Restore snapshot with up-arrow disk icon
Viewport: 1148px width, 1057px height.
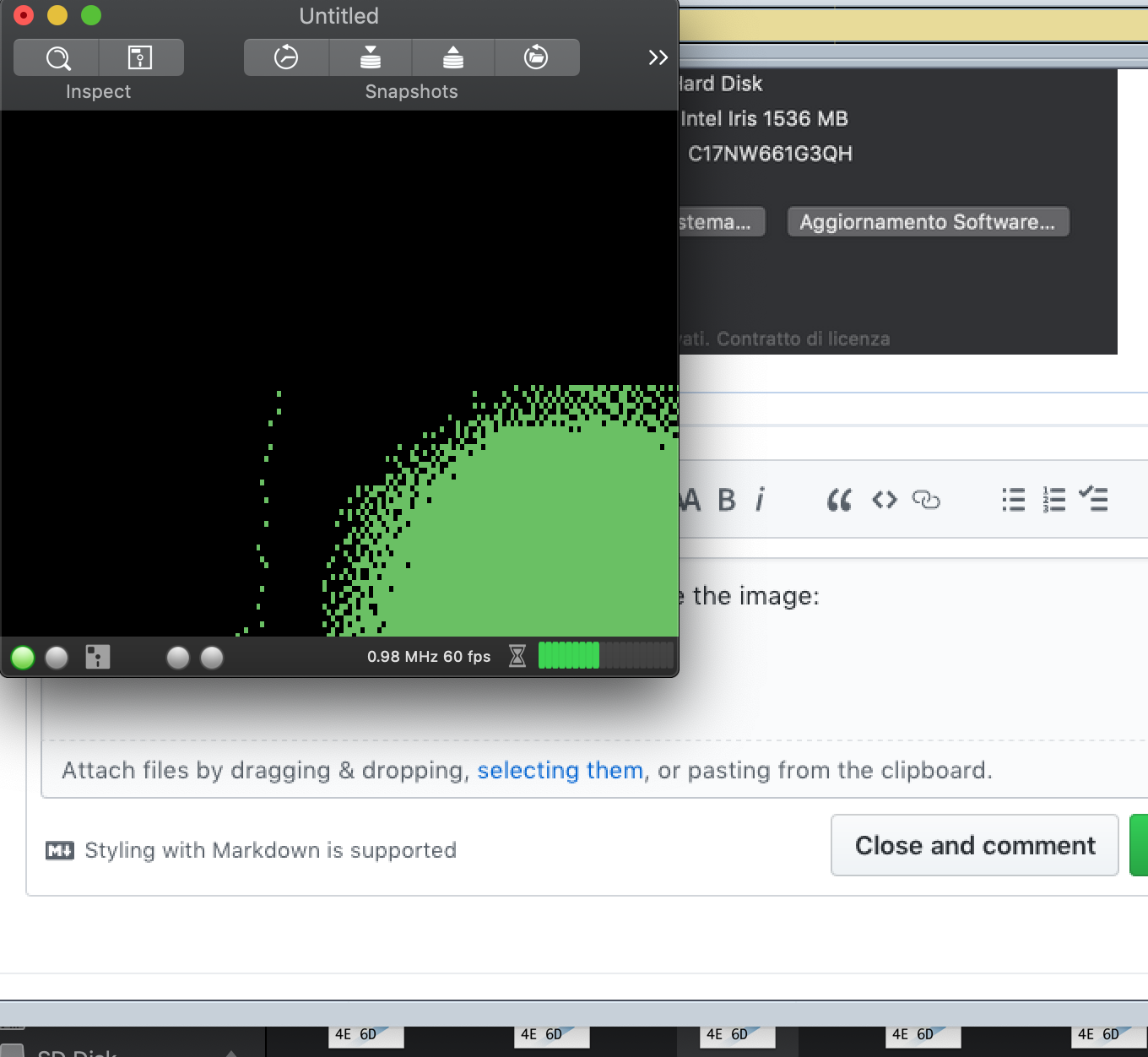(453, 57)
